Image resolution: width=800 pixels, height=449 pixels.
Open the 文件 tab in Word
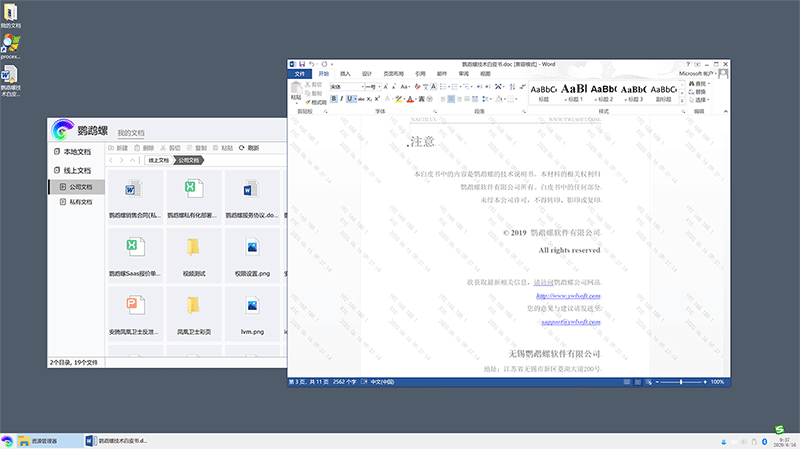click(299, 74)
